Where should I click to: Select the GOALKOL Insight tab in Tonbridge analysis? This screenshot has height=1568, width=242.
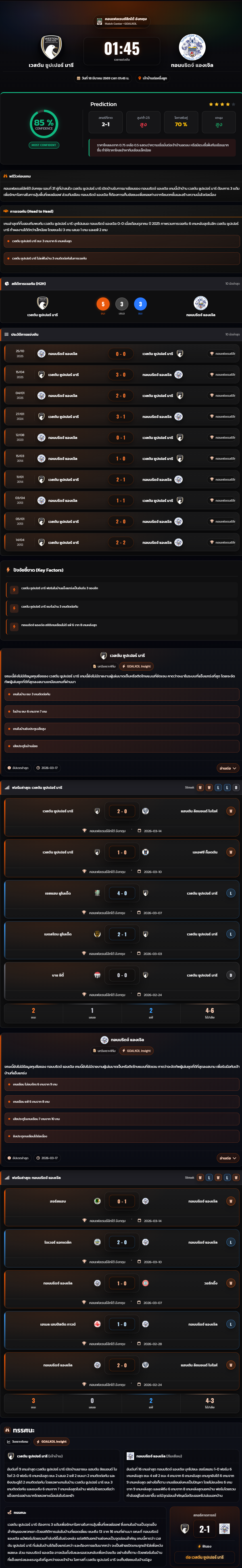point(136,1051)
